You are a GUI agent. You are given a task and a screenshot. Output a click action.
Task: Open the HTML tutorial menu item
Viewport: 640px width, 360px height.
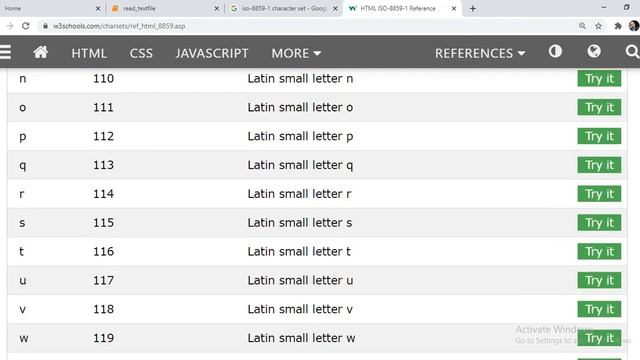[x=89, y=53]
